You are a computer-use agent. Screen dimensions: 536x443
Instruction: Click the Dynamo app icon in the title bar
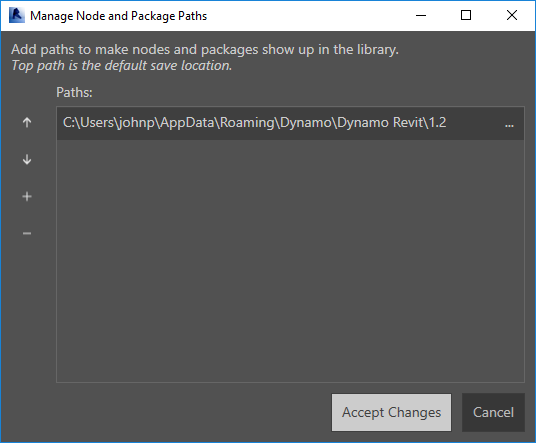tap(17, 15)
